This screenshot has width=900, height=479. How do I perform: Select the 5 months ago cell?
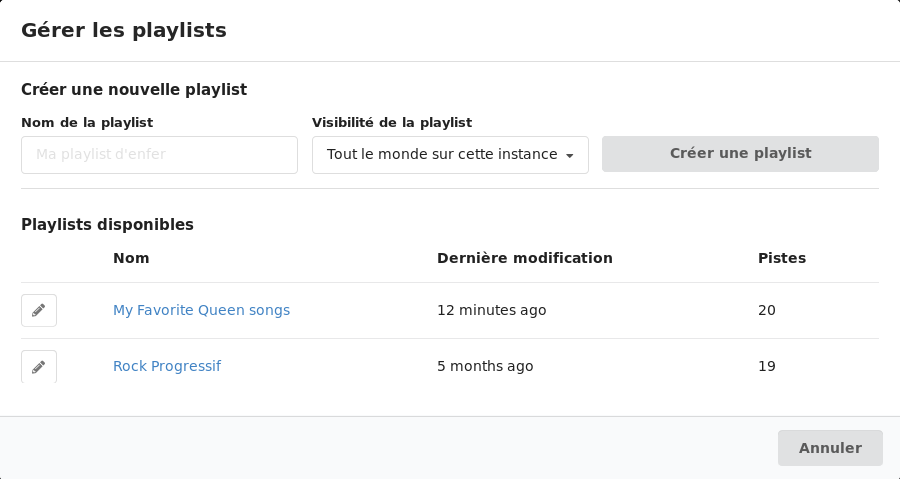coord(485,366)
